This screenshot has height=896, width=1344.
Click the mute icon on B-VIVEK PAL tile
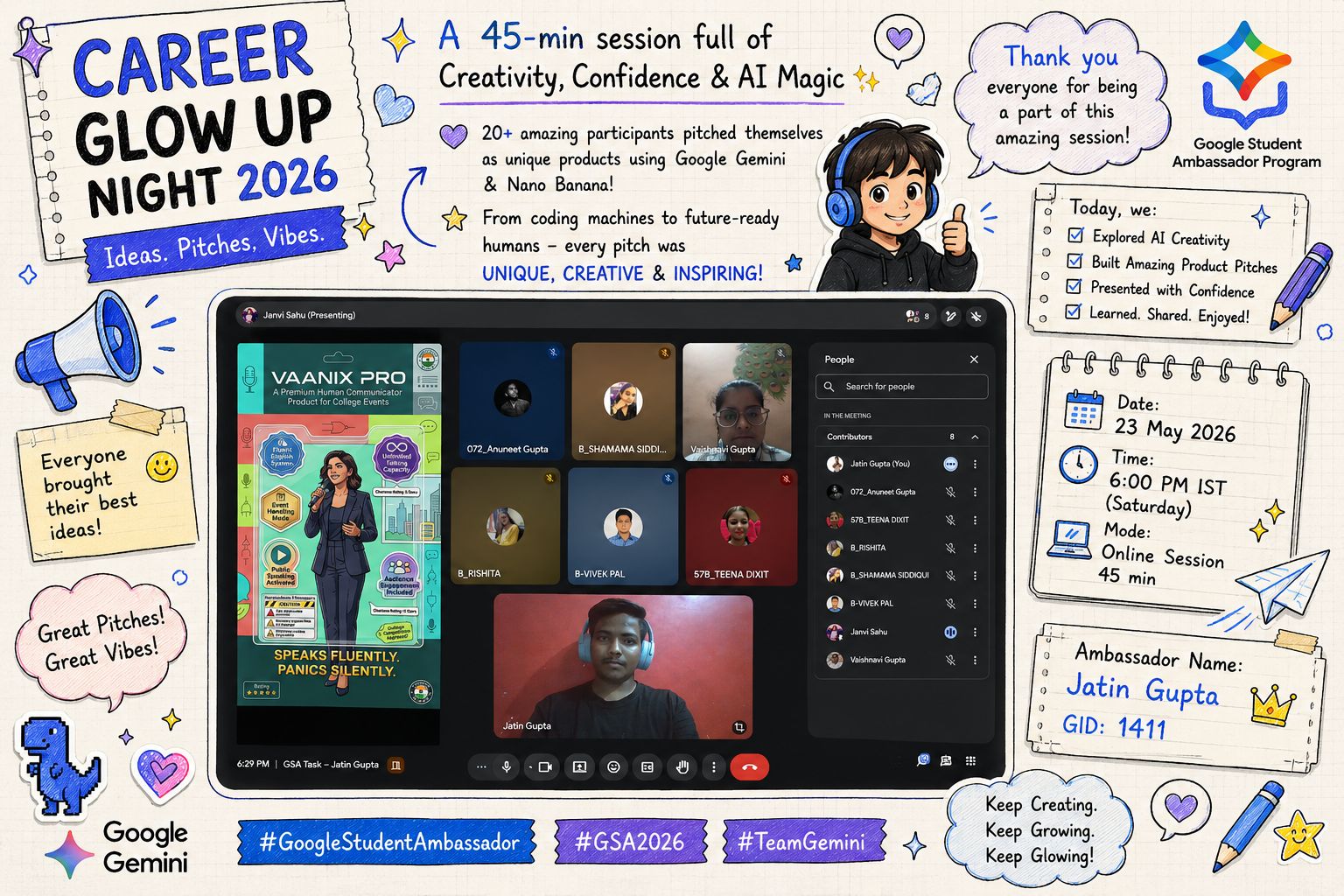pyautogui.click(x=668, y=478)
